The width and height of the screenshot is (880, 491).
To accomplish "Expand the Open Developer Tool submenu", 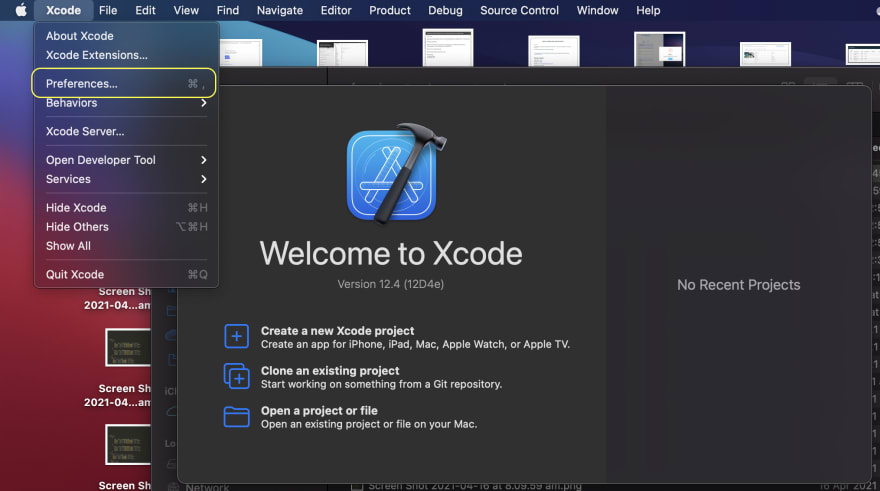I will (126, 160).
